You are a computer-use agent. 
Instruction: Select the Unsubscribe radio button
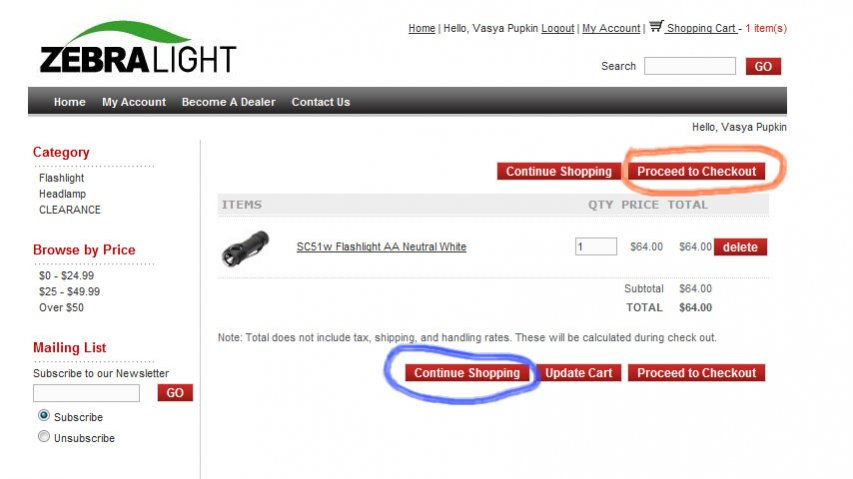point(44,436)
